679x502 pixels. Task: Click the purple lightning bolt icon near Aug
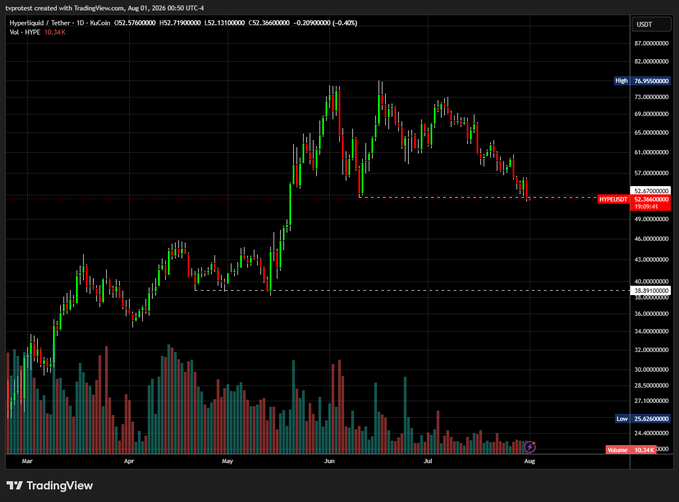pos(530,446)
